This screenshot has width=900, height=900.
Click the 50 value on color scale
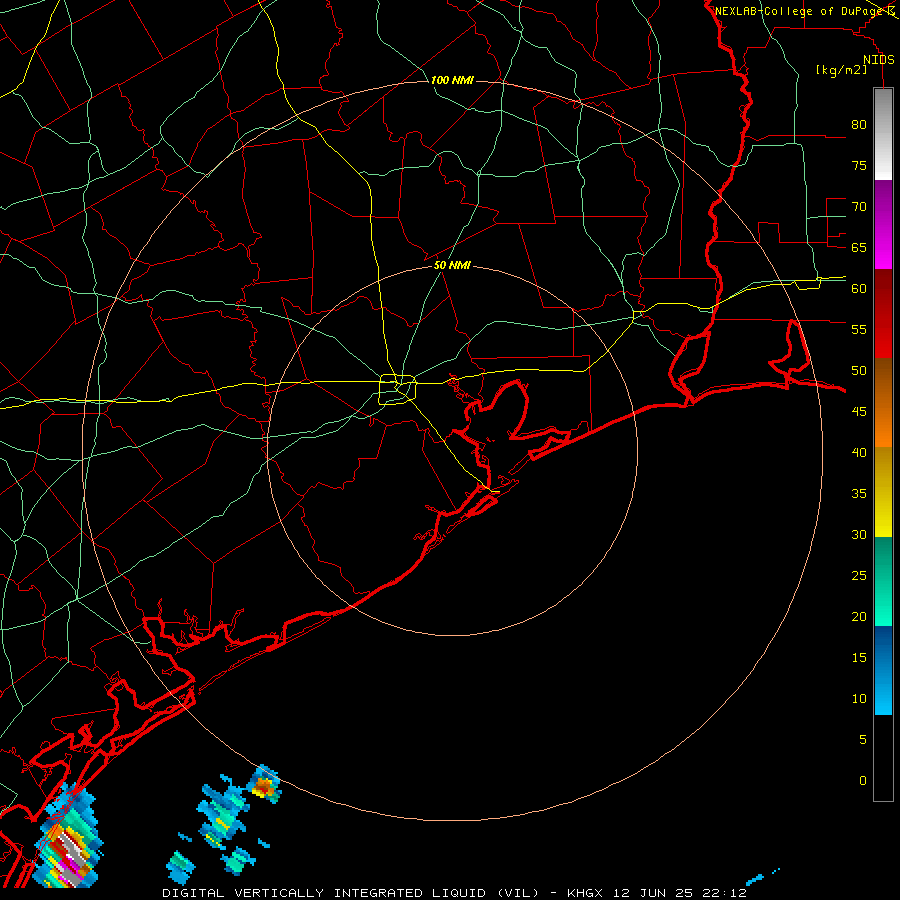coord(859,370)
